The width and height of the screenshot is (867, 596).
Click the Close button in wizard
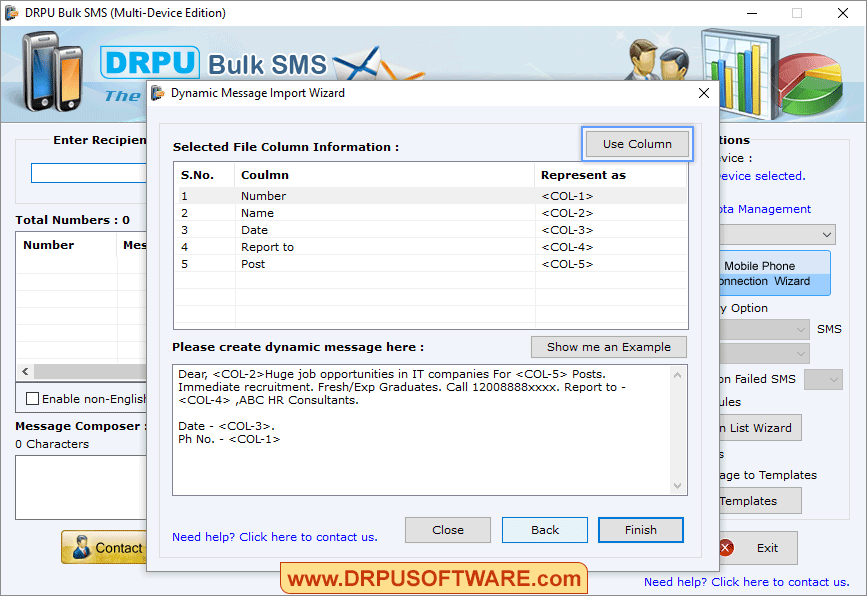point(447,530)
